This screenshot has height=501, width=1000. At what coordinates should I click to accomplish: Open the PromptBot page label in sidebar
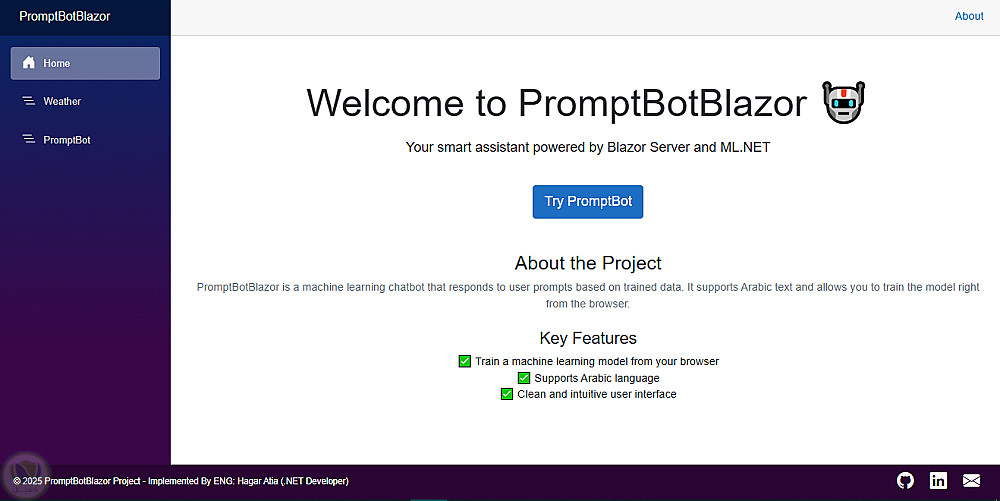[x=67, y=140]
